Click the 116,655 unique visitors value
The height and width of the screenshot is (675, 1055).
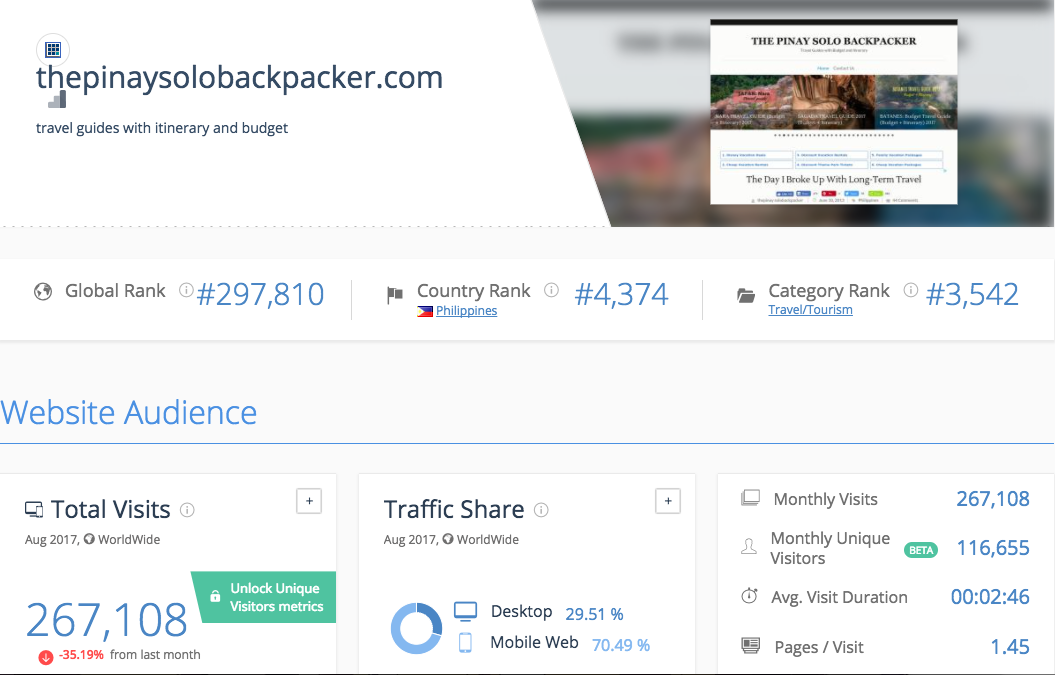tap(993, 548)
